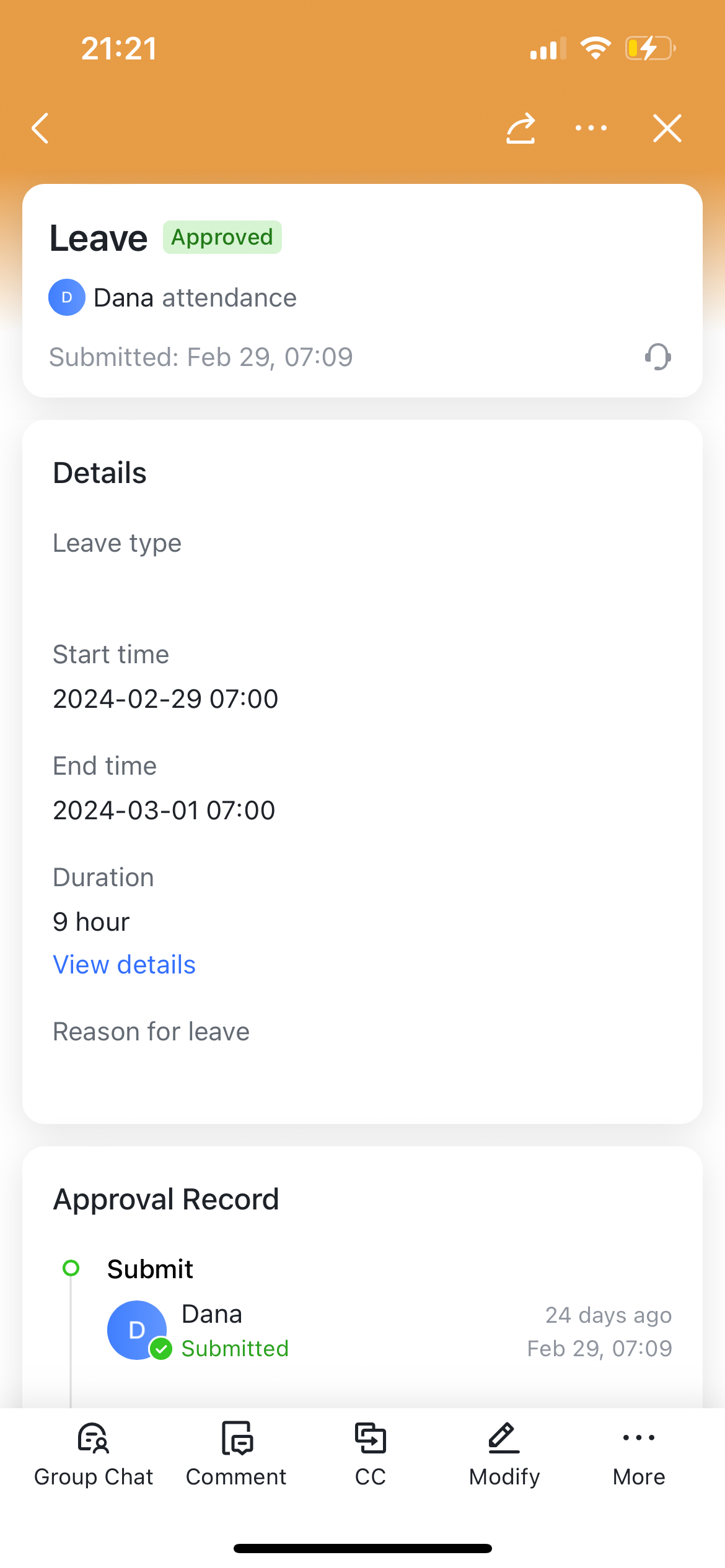
Task: Tap the green Submitted check on Dana's avatar
Action: 161,1348
